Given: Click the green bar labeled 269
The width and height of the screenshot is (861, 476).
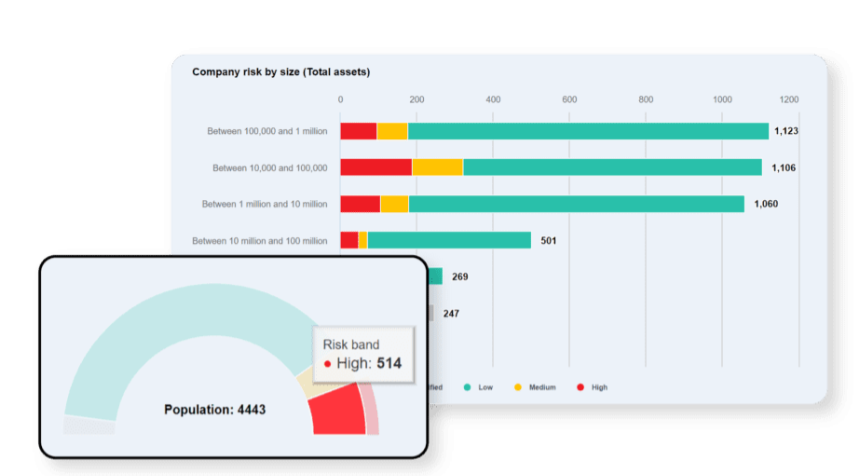Looking at the screenshot, I should tap(435, 276).
